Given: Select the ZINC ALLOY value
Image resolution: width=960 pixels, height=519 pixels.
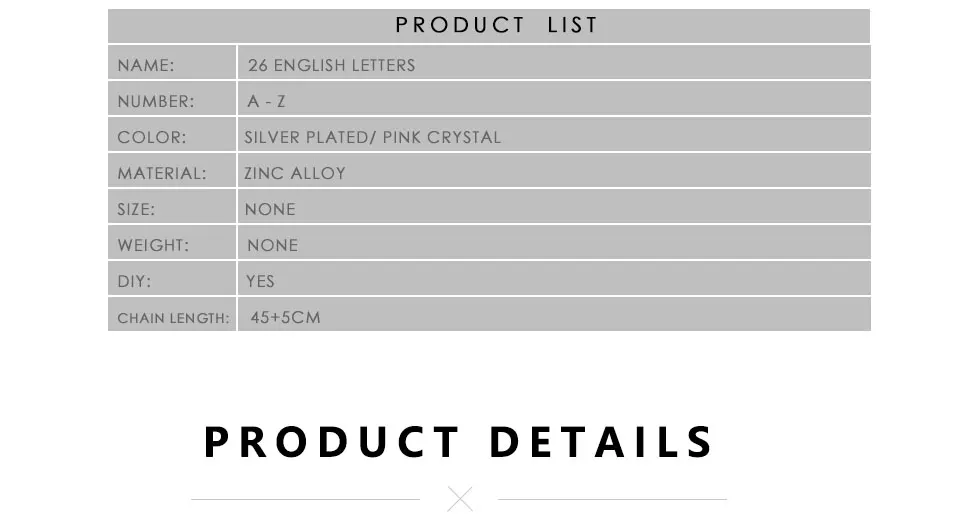Looking at the screenshot, I should [295, 173].
